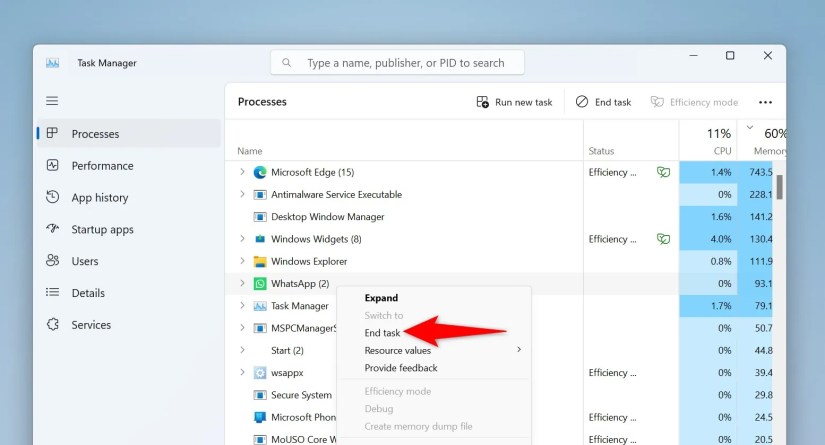Open the Startup apps sidebar tab
Screen dimensions: 825x445
tap(128, 229)
